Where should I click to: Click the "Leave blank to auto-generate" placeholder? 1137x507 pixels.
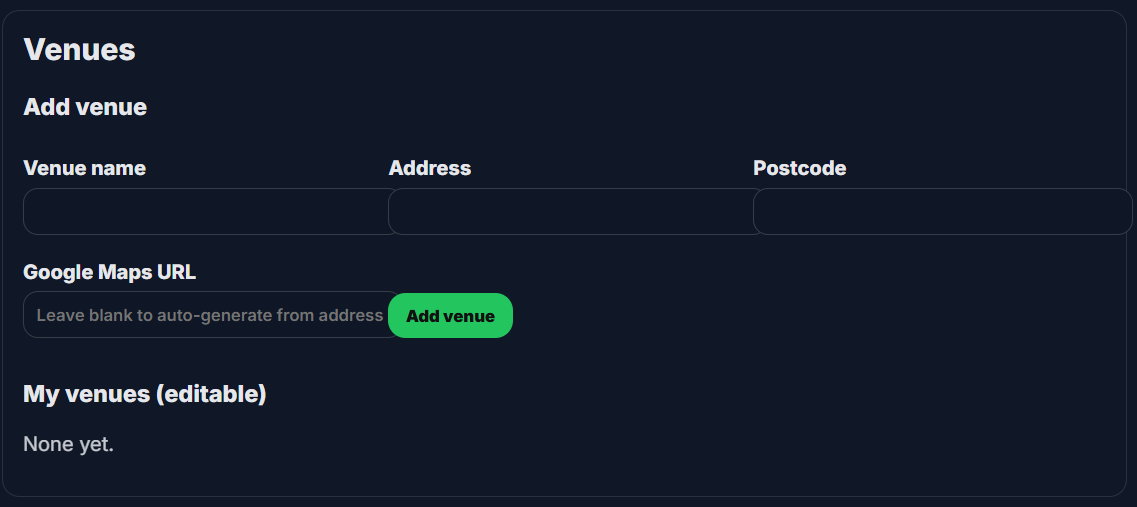pyautogui.click(x=209, y=315)
